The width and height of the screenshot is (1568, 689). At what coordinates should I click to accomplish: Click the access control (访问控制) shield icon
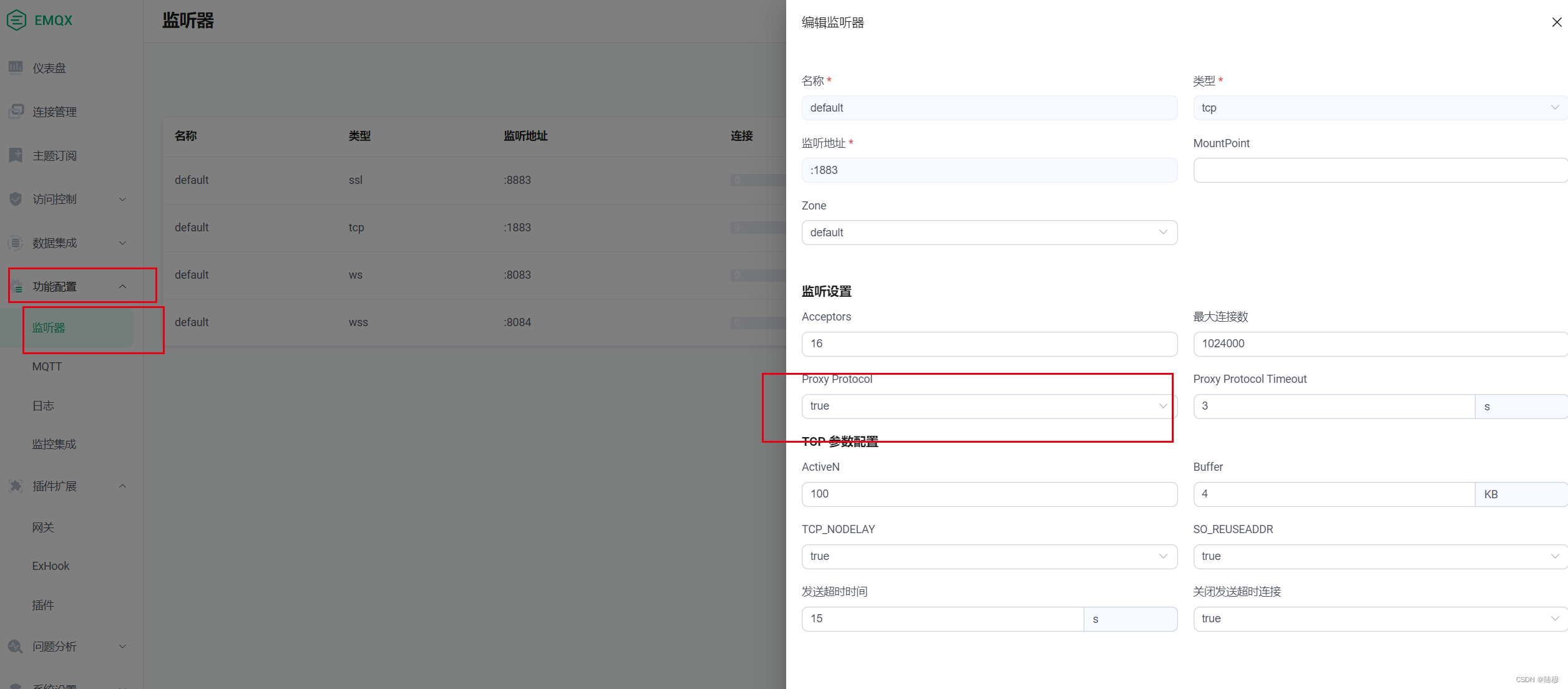point(16,199)
